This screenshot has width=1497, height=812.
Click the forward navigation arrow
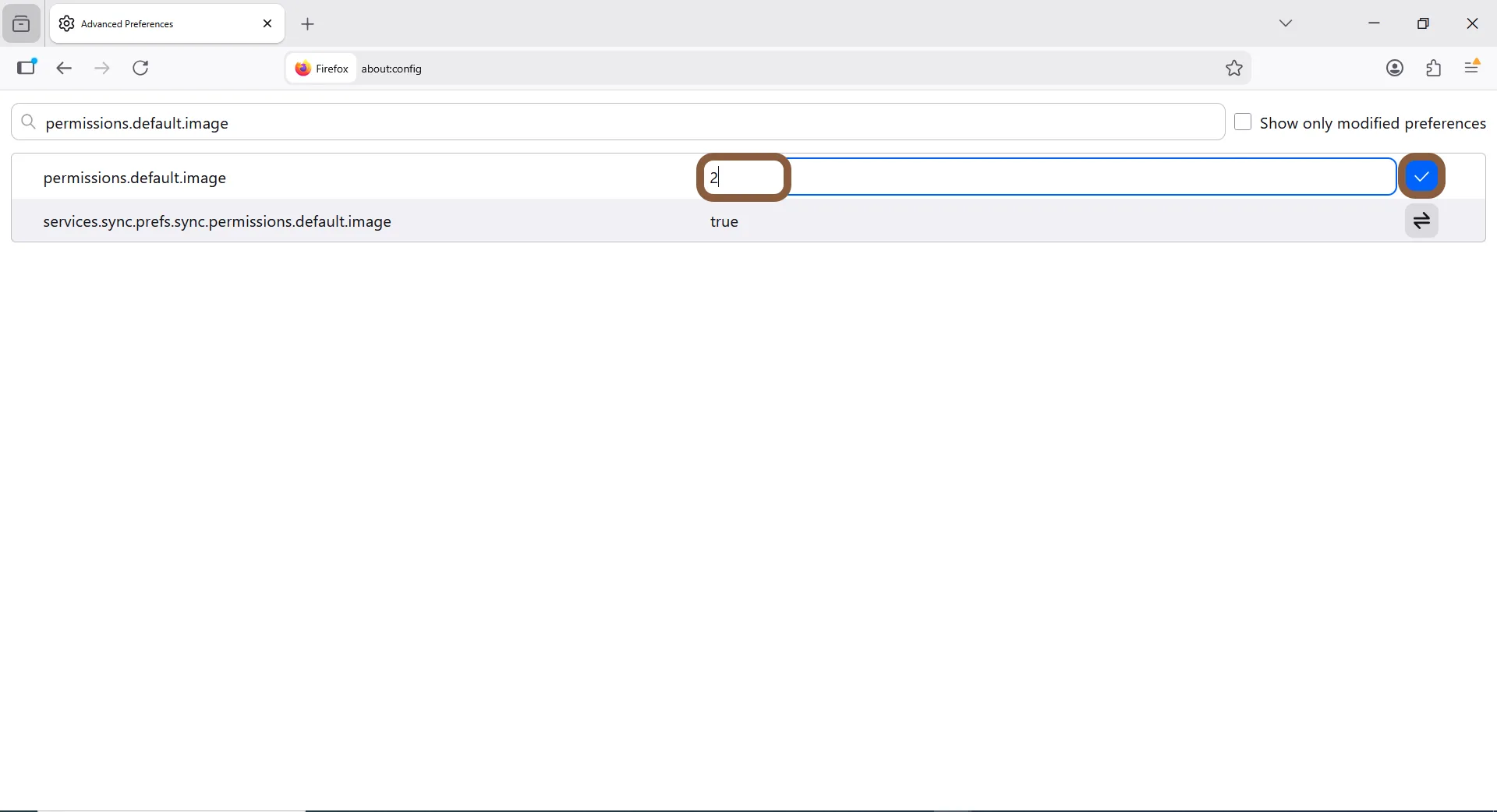[102, 69]
